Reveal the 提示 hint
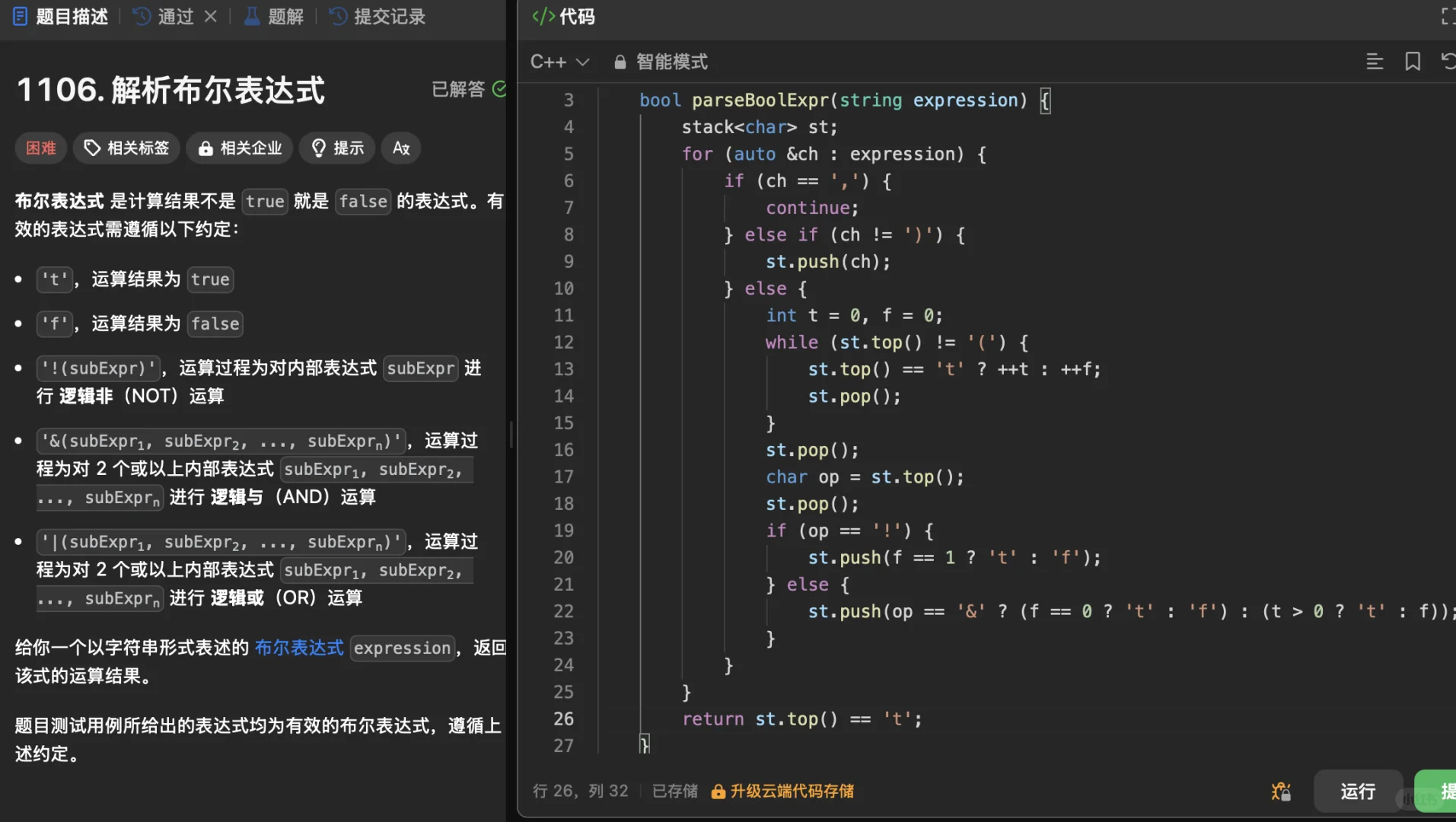The width and height of the screenshot is (1456, 822). pos(337,148)
